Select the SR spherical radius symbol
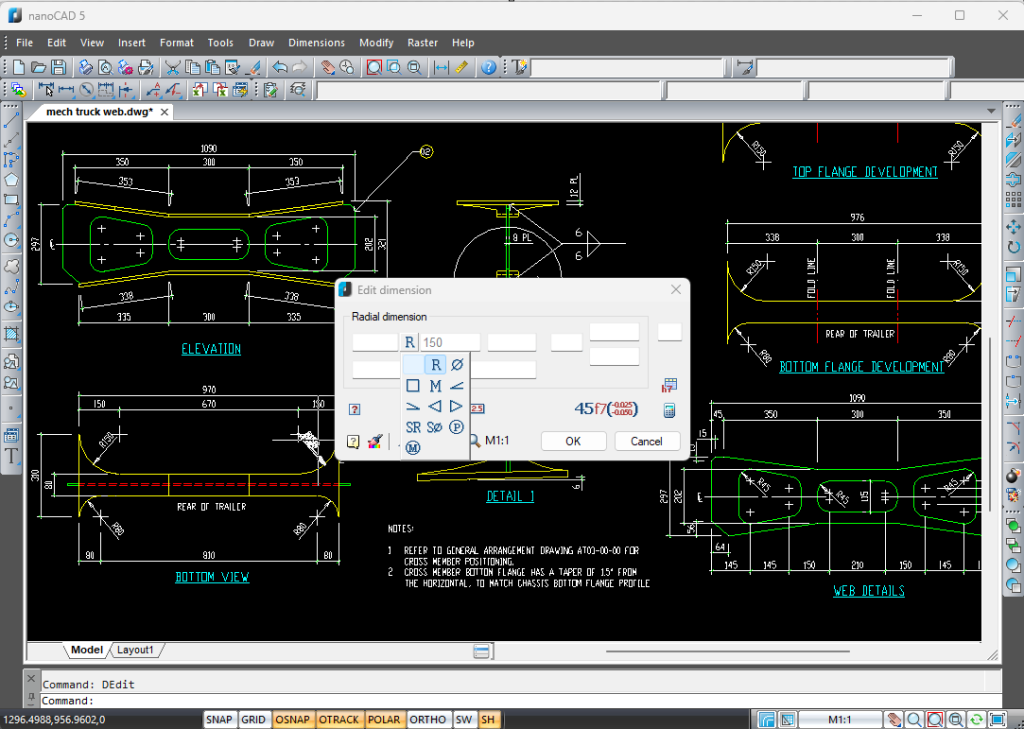The height and width of the screenshot is (729, 1024). [x=413, y=427]
